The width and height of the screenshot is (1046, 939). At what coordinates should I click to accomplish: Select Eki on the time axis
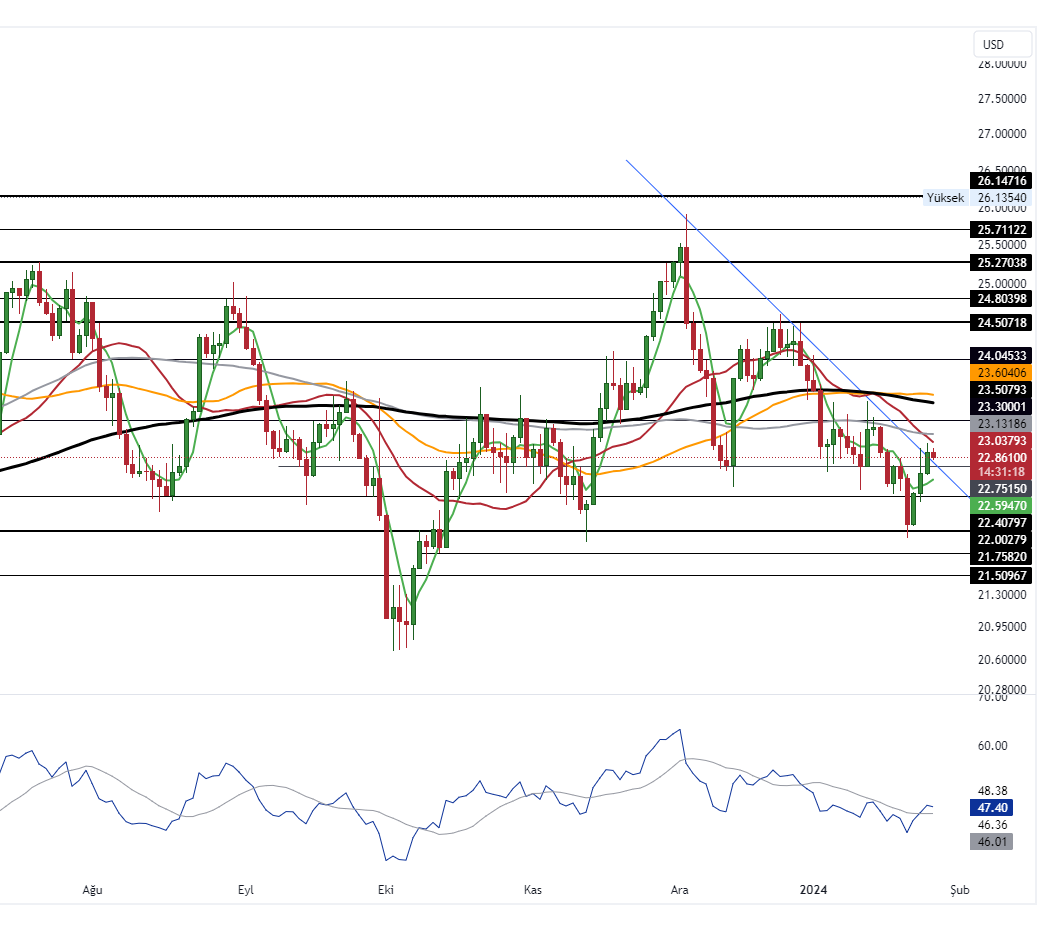click(x=385, y=889)
